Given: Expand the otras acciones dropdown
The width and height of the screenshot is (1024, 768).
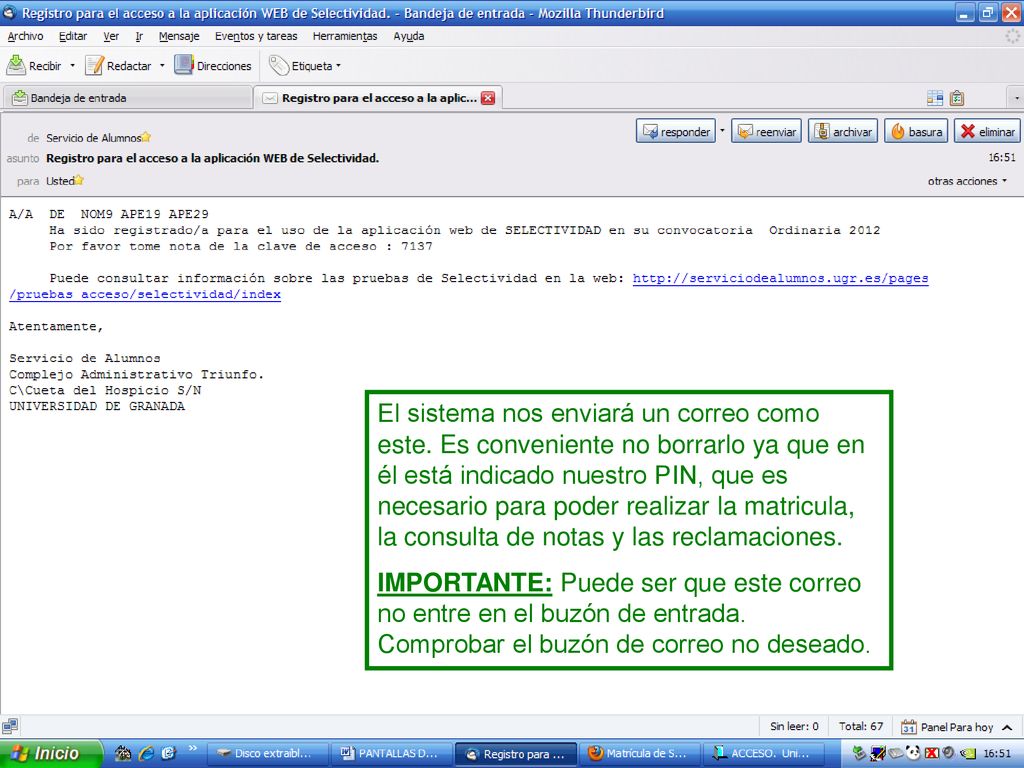Looking at the screenshot, I should point(967,181).
